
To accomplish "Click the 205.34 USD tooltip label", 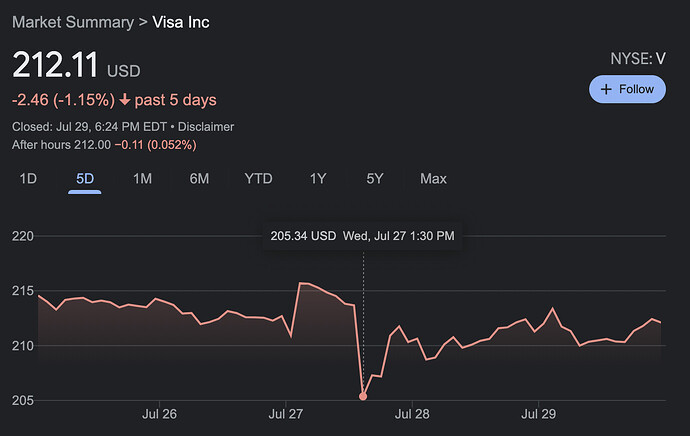I will pyautogui.click(x=303, y=236).
